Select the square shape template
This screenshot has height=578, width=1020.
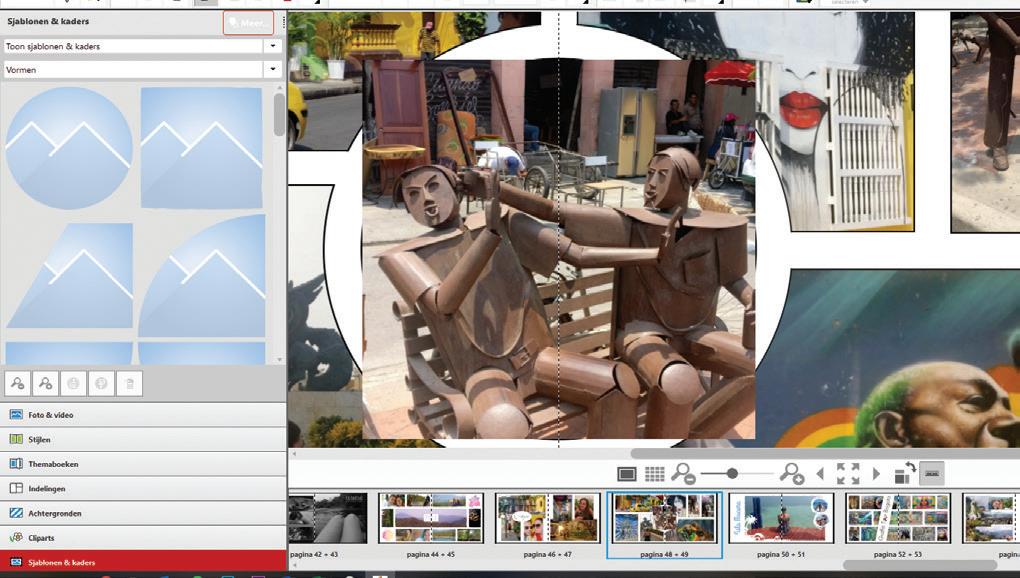(x=202, y=148)
